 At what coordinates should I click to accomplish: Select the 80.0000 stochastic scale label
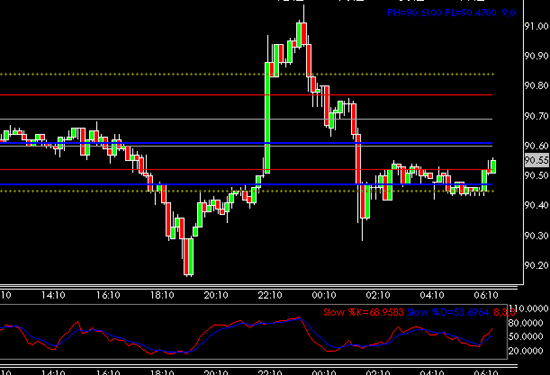coord(525,323)
